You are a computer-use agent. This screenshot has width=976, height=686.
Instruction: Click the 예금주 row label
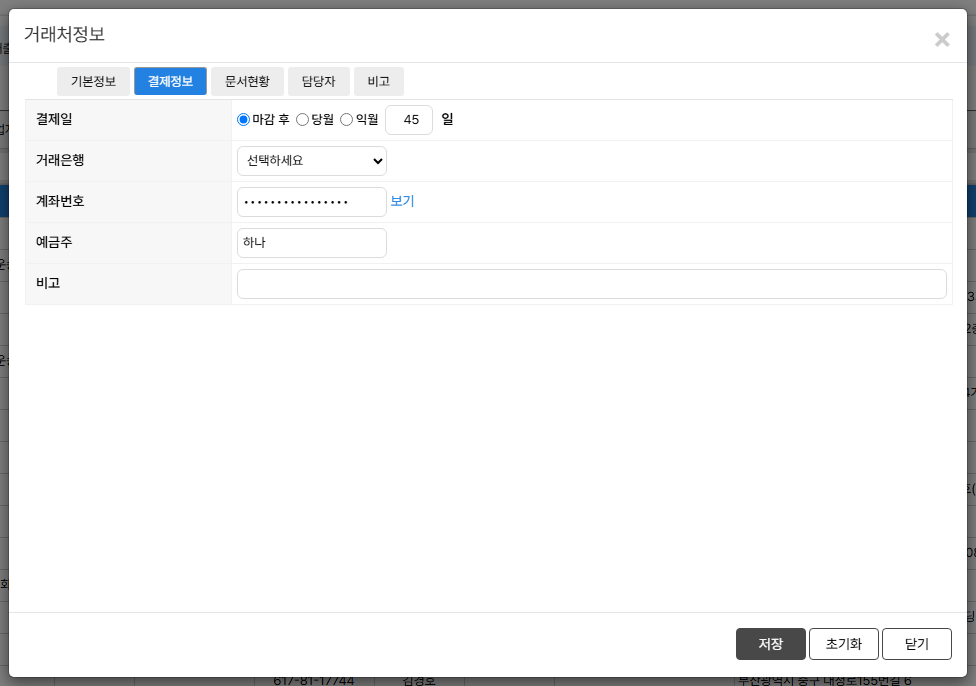tap(54, 242)
